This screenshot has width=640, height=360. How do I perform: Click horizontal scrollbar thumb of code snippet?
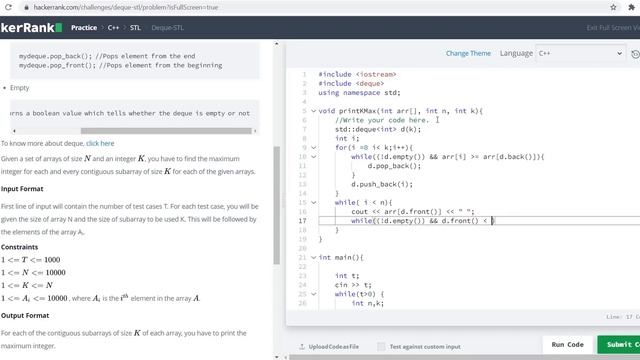click(166, 131)
